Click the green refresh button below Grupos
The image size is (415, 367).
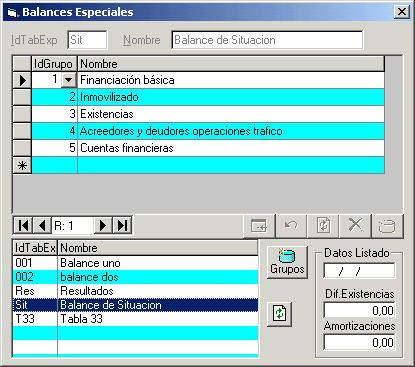coord(279,314)
